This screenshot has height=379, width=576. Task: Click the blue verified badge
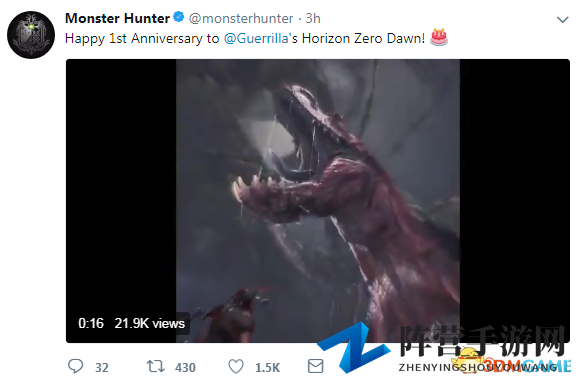pyautogui.click(x=179, y=17)
